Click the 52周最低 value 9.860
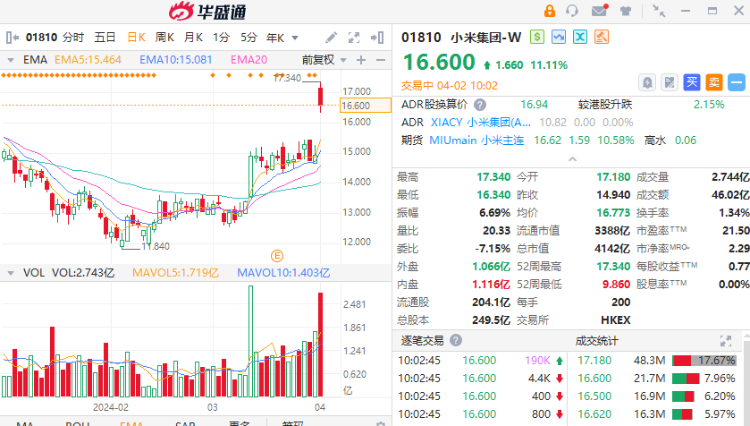This screenshot has width=750, height=426. point(616,284)
